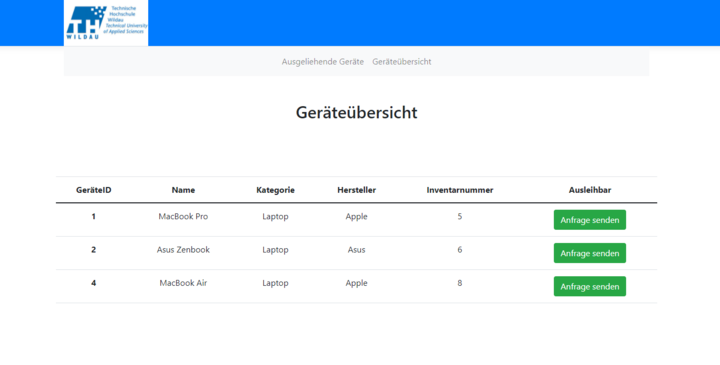Click the Hersteller column header
Image resolution: width=720 pixels, height=365 pixels.
356,190
